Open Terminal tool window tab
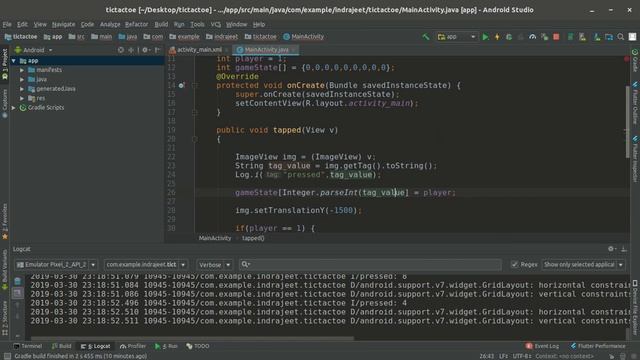640x360 pixels. [27, 346]
